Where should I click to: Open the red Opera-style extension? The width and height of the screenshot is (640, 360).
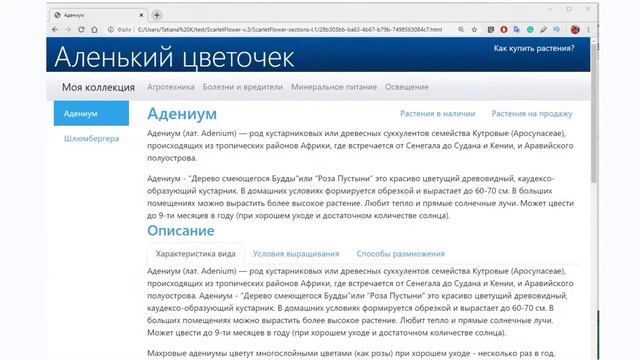pyautogui.click(x=504, y=29)
